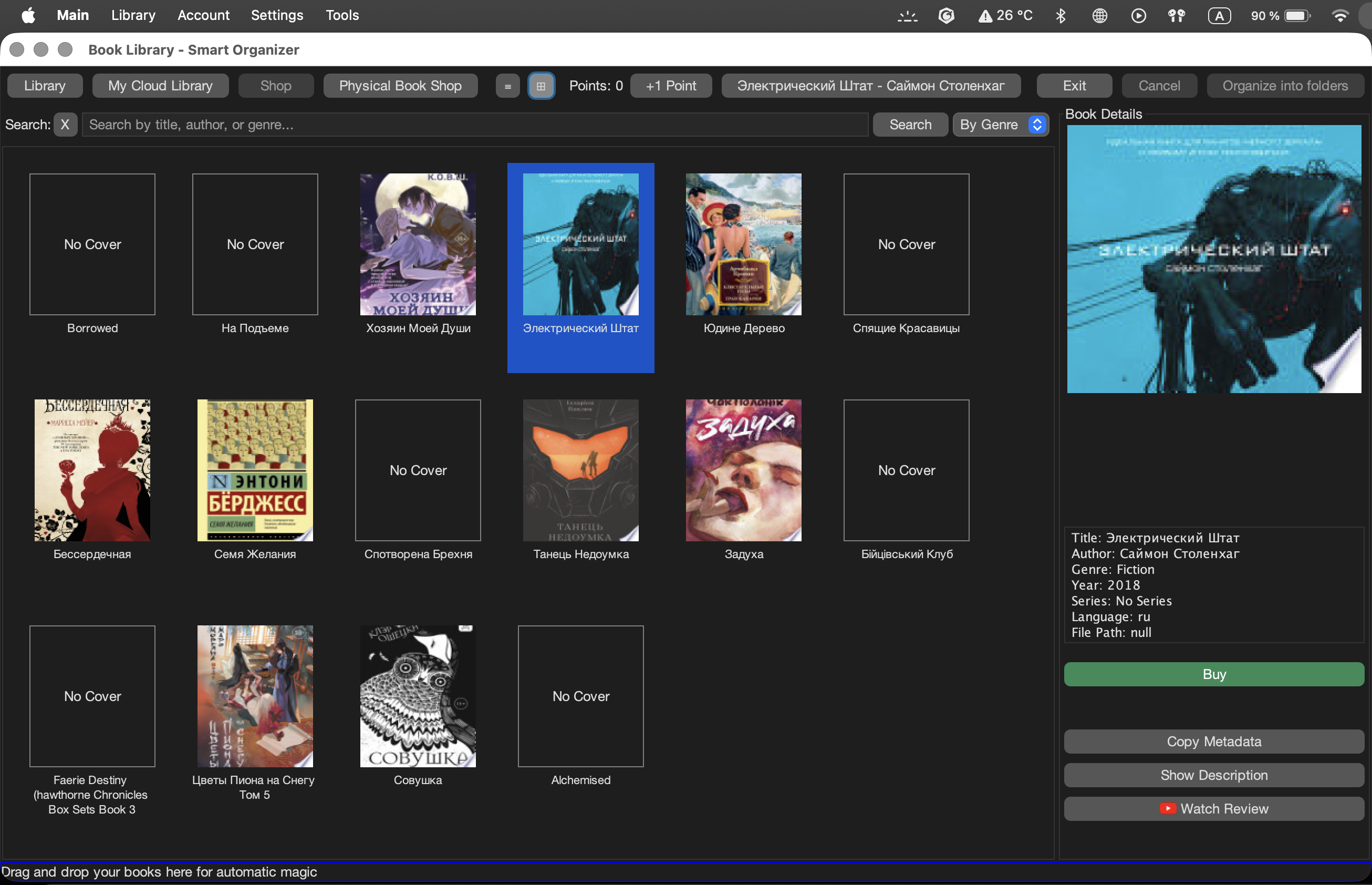The height and width of the screenshot is (885, 1372).
Task: Switch to the Shop tab
Action: point(276,86)
